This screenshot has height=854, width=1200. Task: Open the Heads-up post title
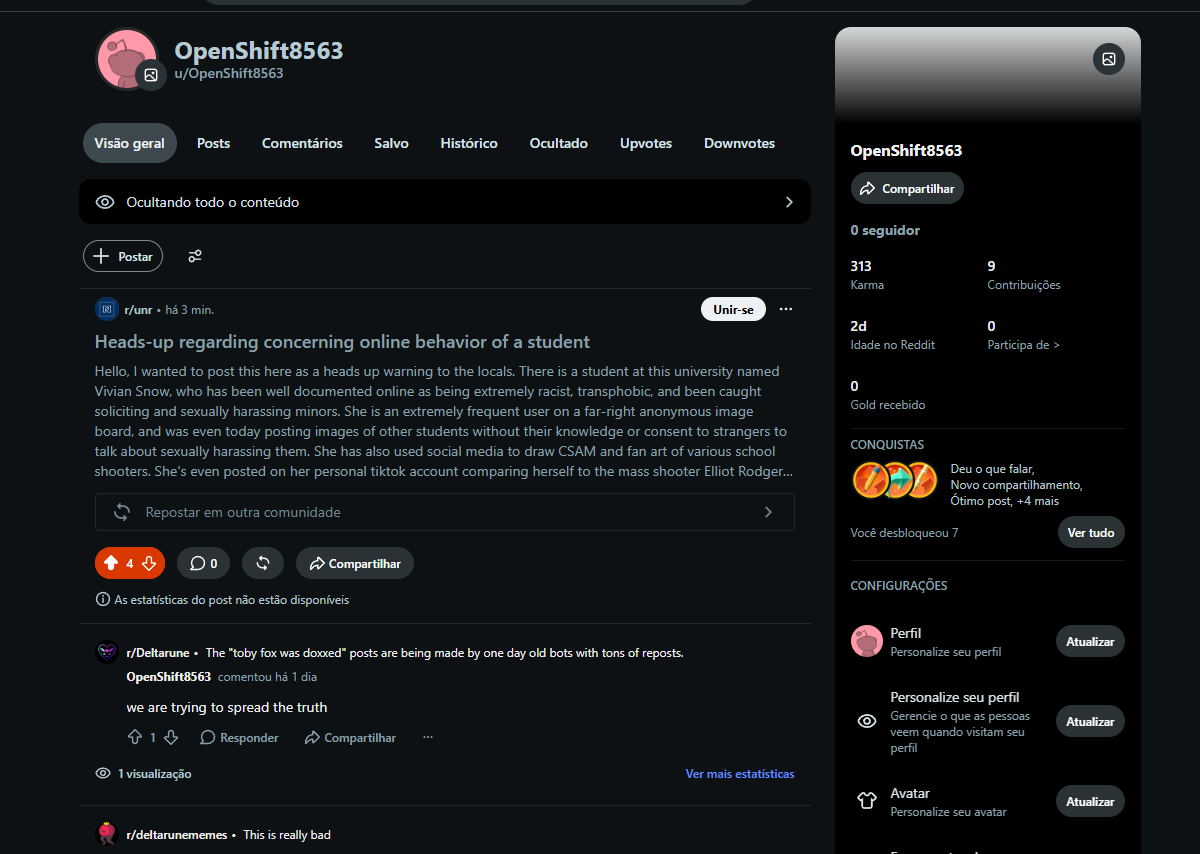pos(342,341)
